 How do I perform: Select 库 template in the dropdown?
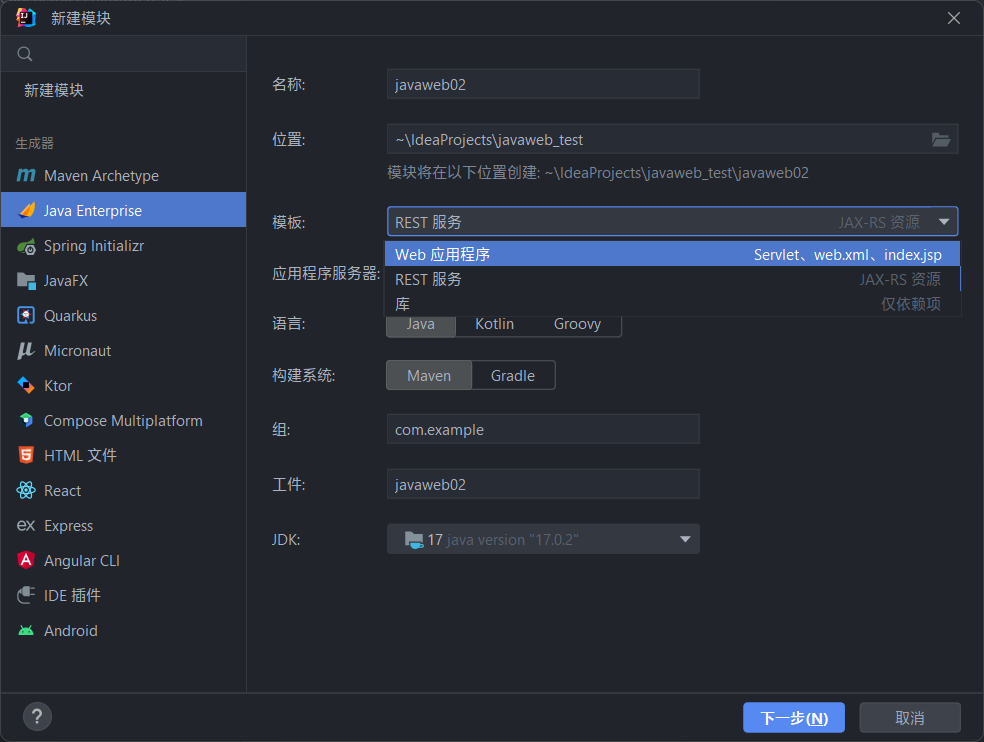point(403,303)
